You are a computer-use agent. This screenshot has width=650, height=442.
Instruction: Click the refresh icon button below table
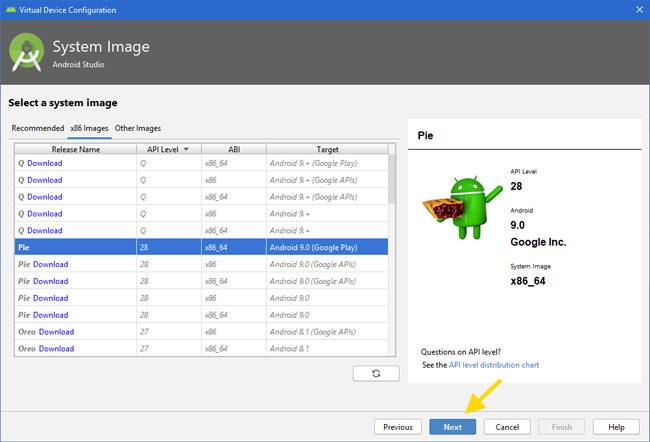point(376,373)
